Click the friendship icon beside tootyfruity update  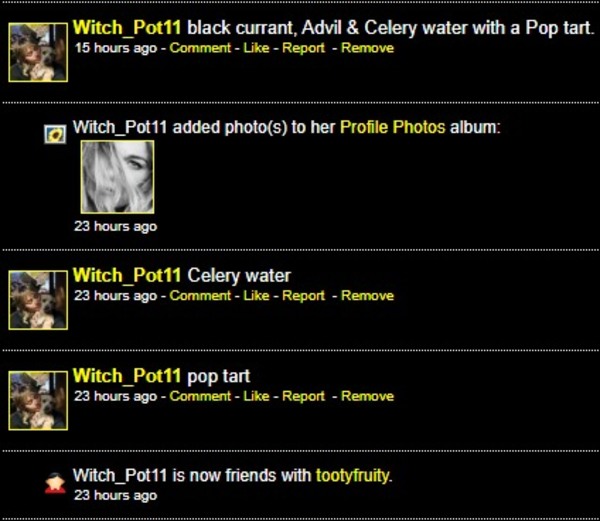56,483
